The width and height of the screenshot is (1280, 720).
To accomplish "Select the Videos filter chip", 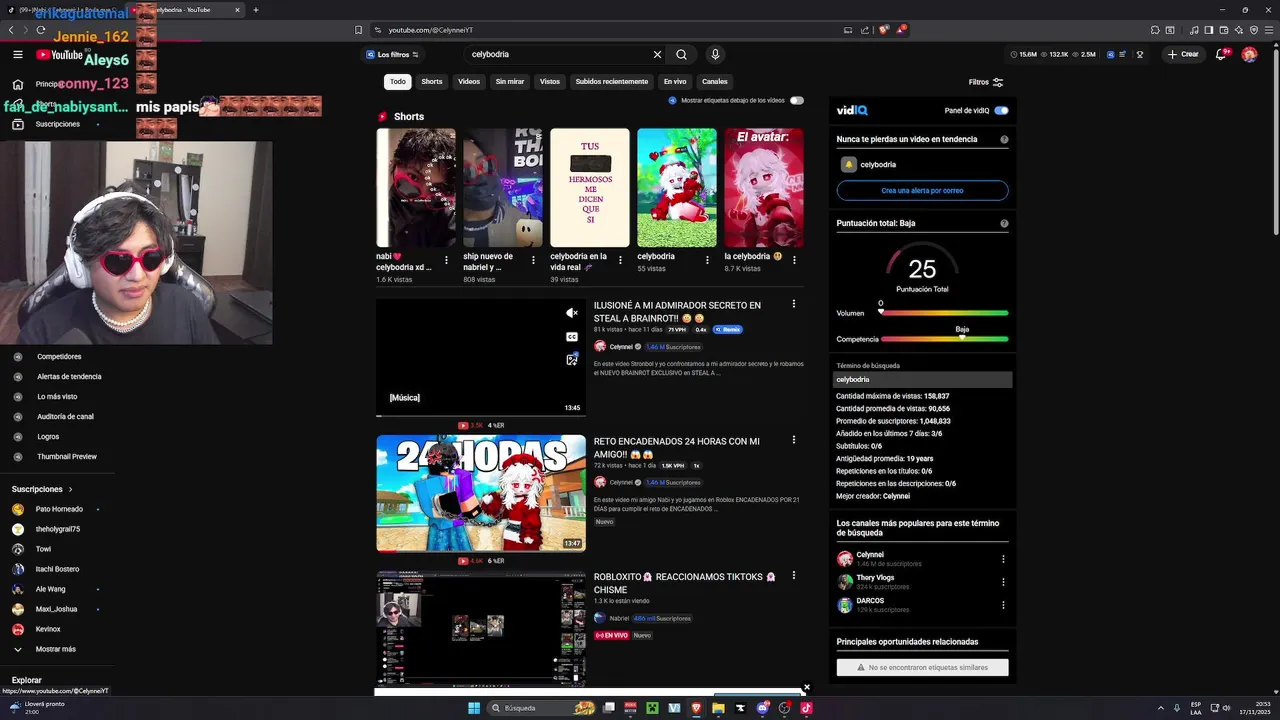I will pyautogui.click(x=469, y=81).
